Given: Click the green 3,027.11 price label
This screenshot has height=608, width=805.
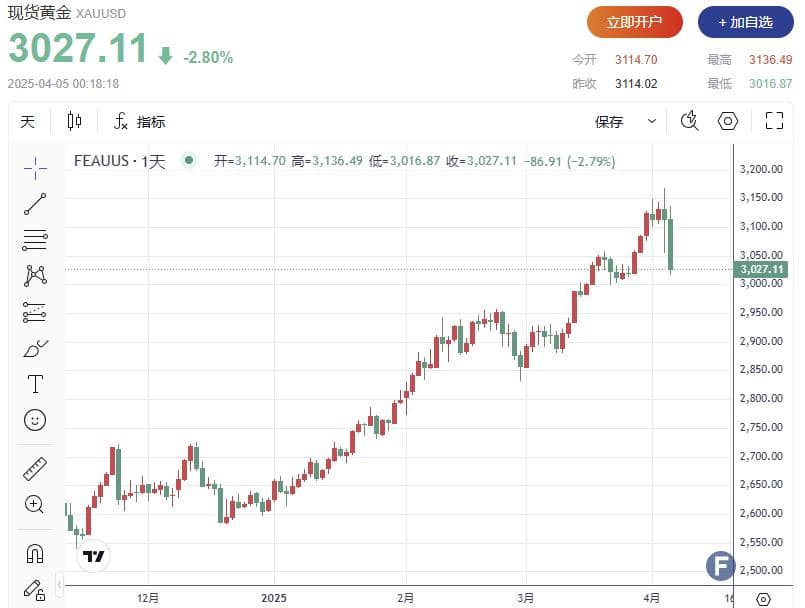Looking at the screenshot, I should 761,269.
